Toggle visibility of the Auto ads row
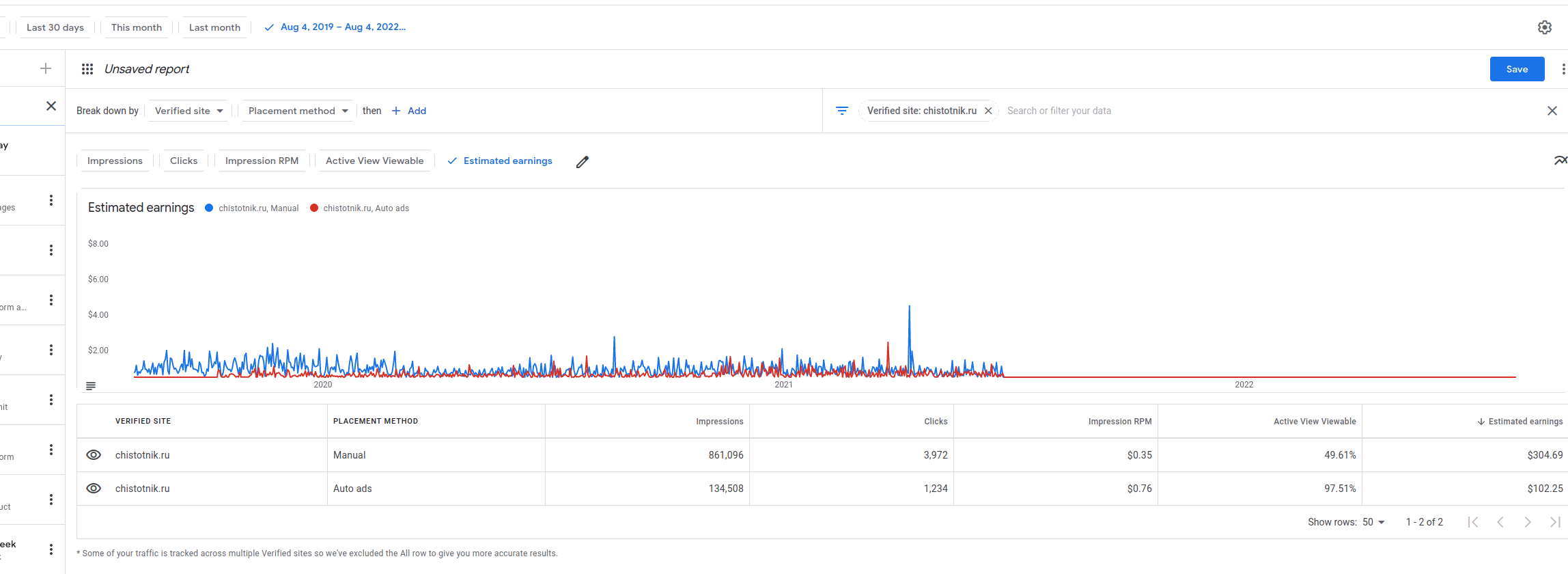This screenshot has height=574, width=1568. (94, 489)
